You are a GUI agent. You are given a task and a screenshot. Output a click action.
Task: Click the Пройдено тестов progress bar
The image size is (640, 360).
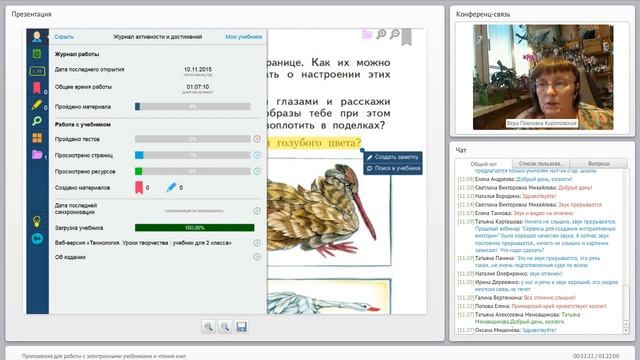click(x=193, y=139)
